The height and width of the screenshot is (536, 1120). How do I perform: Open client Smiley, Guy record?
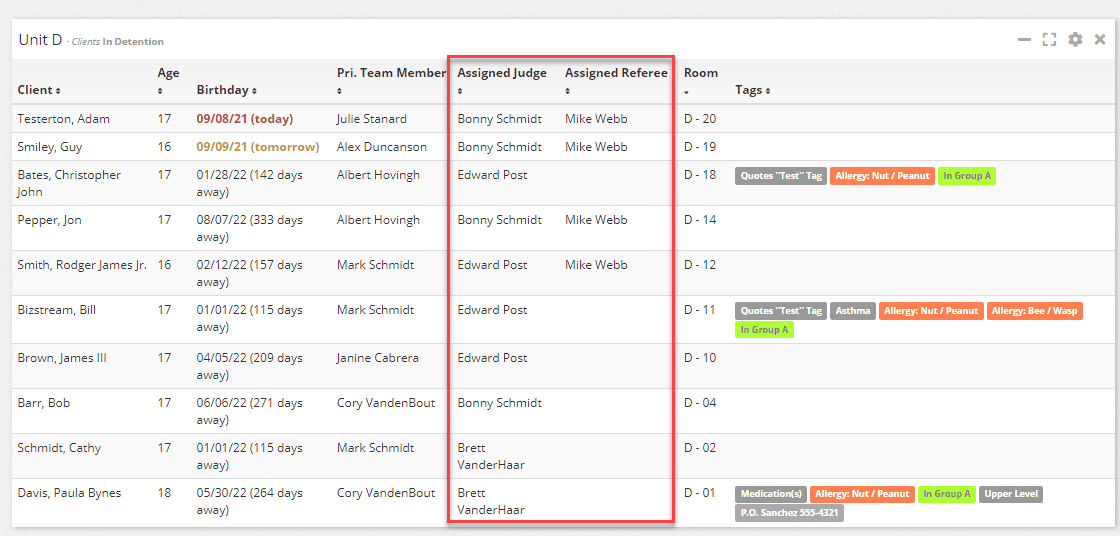pos(50,147)
